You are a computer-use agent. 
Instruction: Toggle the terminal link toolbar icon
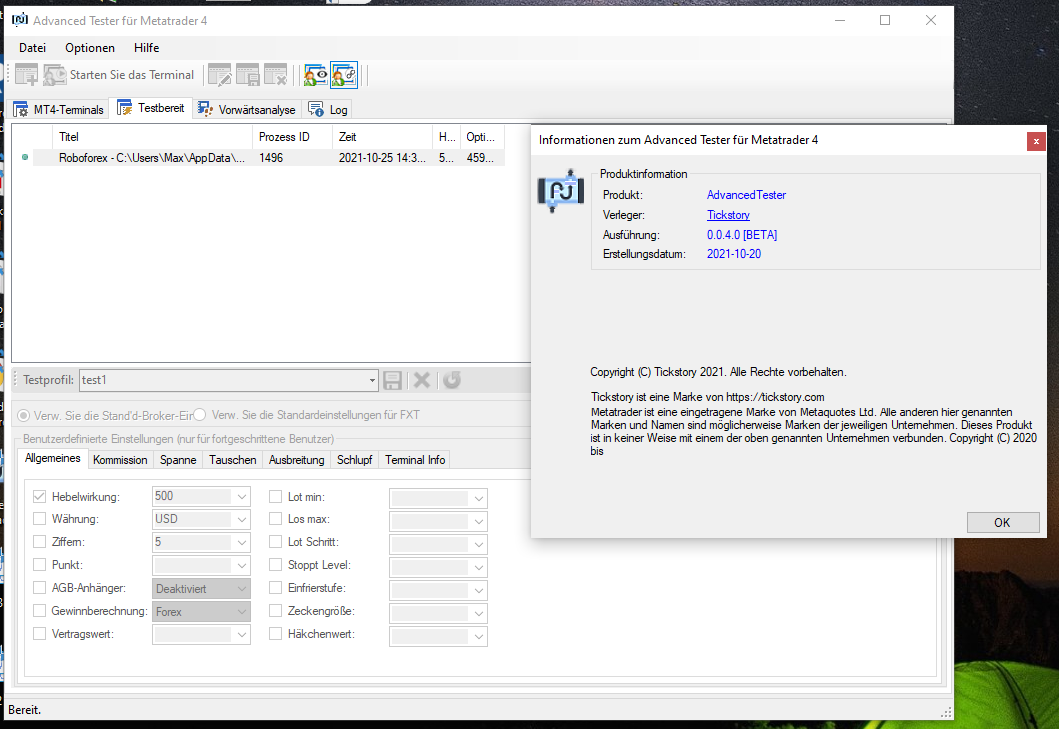click(344, 75)
